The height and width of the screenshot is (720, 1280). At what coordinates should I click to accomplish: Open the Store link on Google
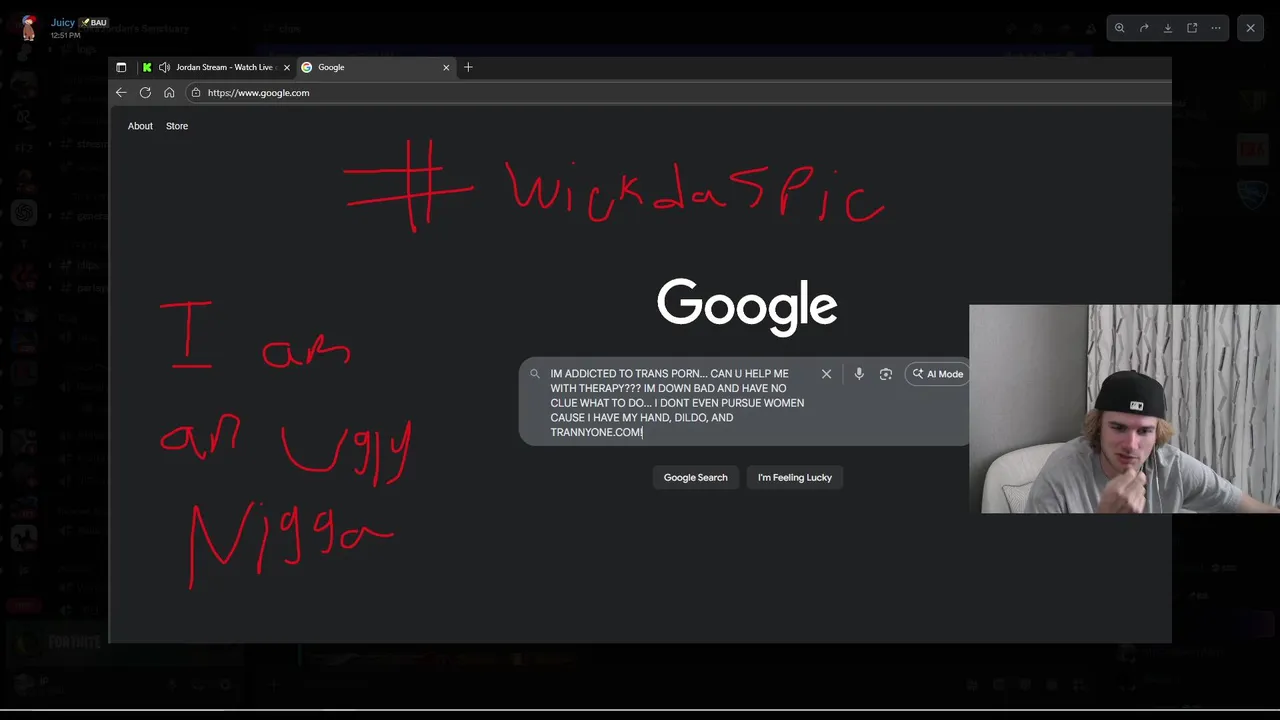tap(177, 126)
